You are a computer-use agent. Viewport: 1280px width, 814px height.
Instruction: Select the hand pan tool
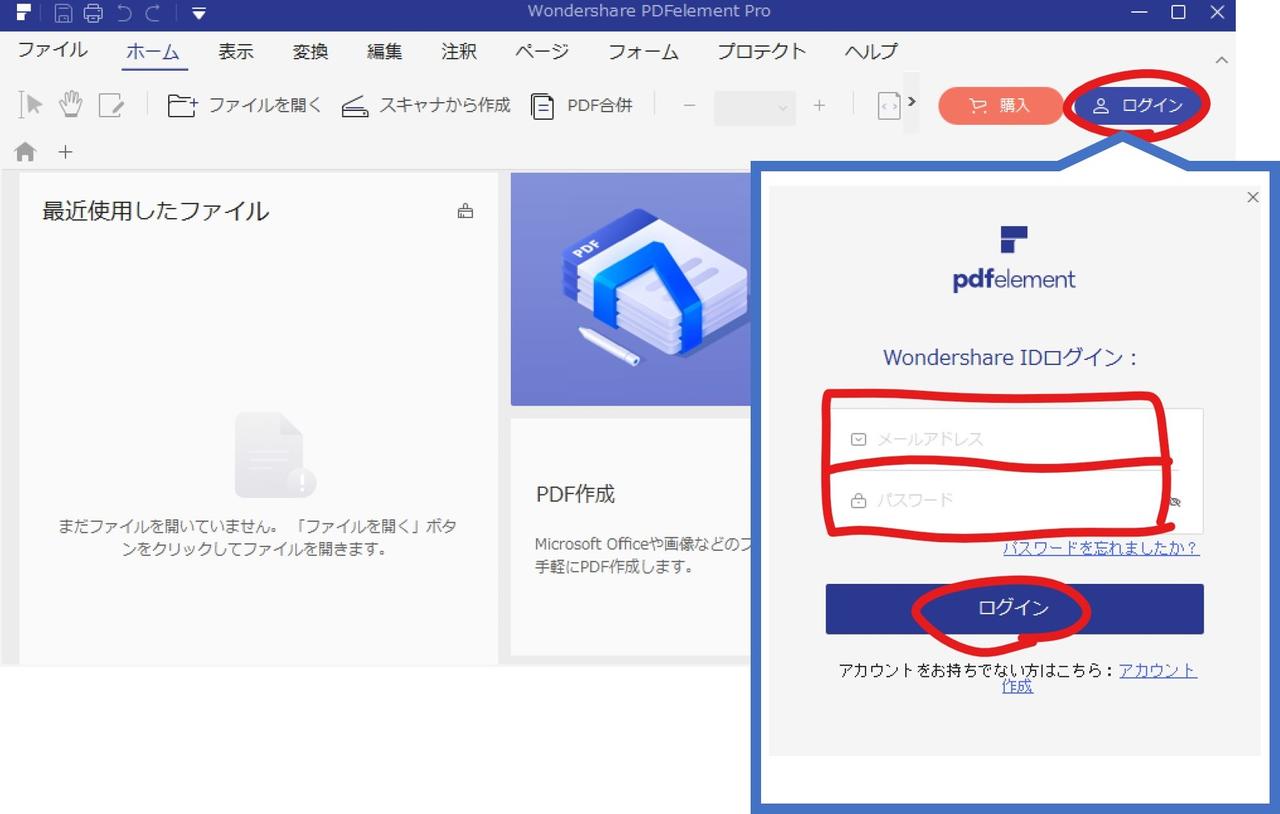pyautogui.click(x=70, y=104)
